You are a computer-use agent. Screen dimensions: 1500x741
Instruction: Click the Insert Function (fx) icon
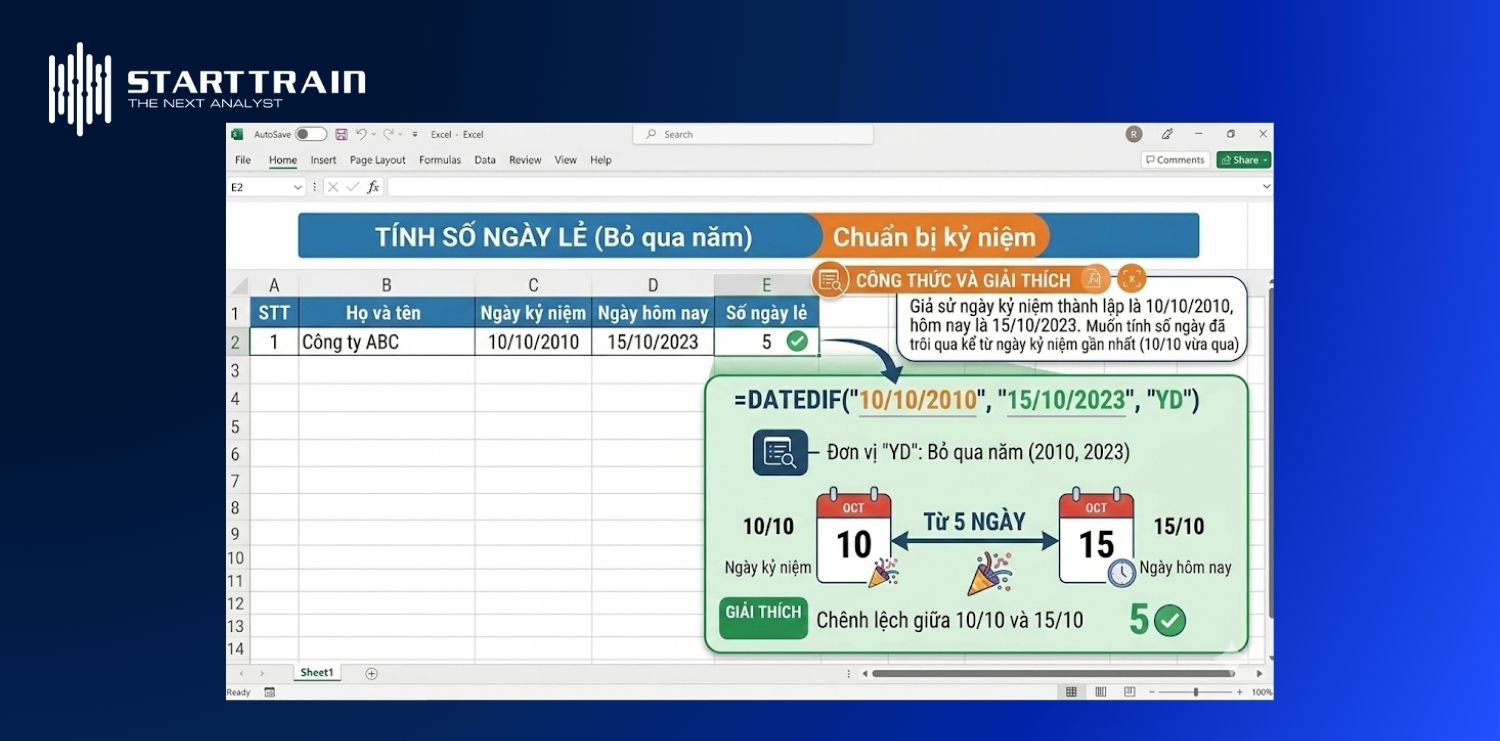pyautogui.click(x=373, y=186)
